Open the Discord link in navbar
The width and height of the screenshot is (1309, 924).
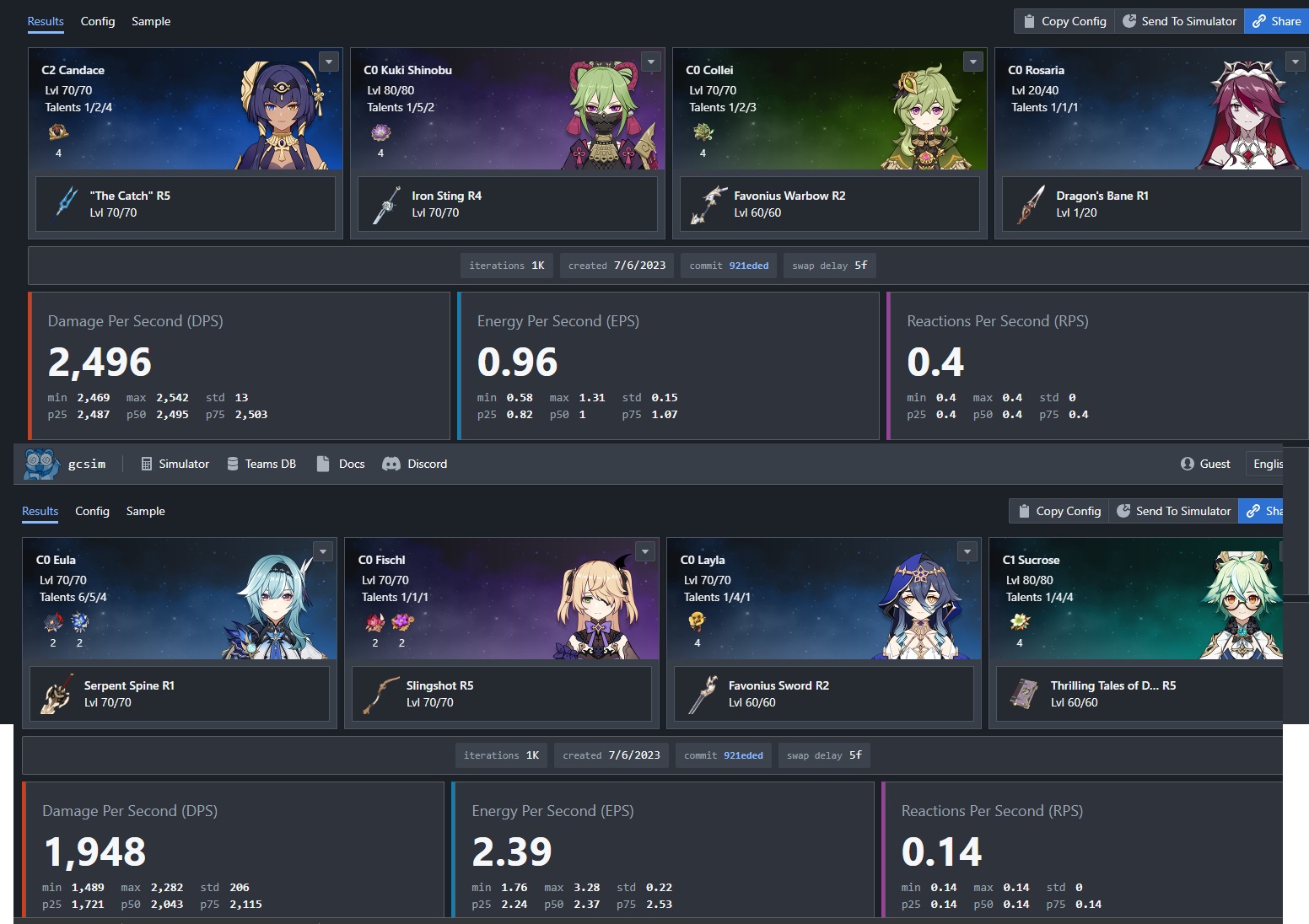415,464
